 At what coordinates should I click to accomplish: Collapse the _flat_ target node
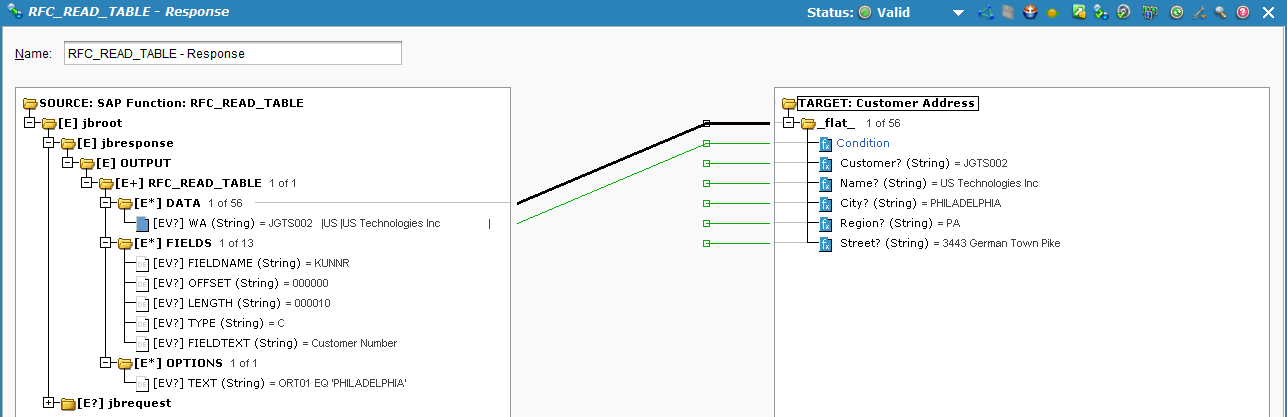pos(788,123)
